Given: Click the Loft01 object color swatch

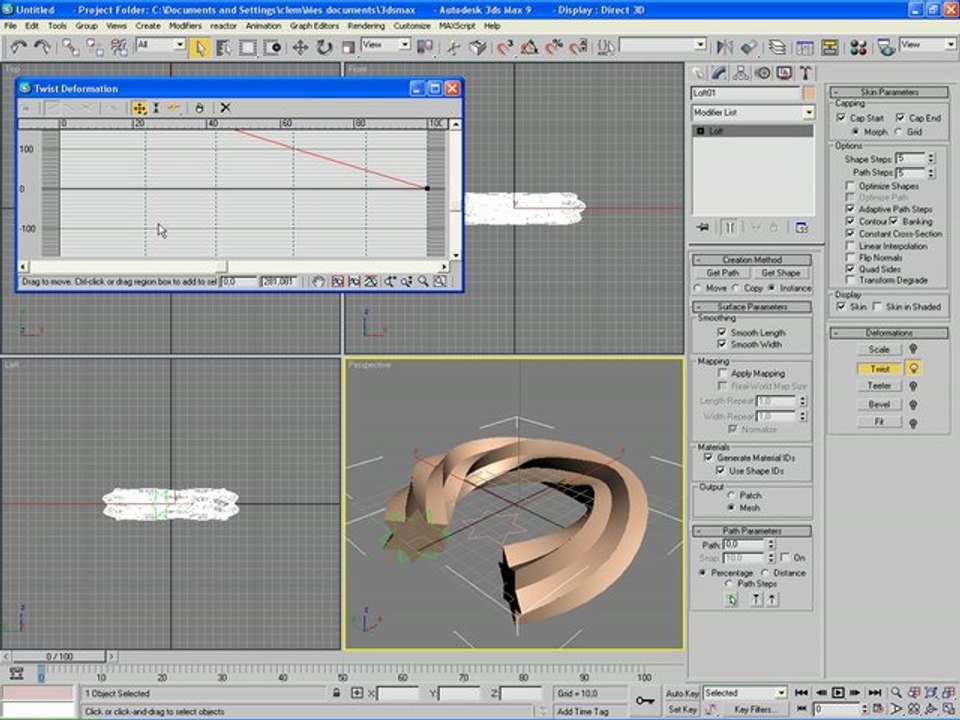Looking at the screenshot, I should 809,93.
